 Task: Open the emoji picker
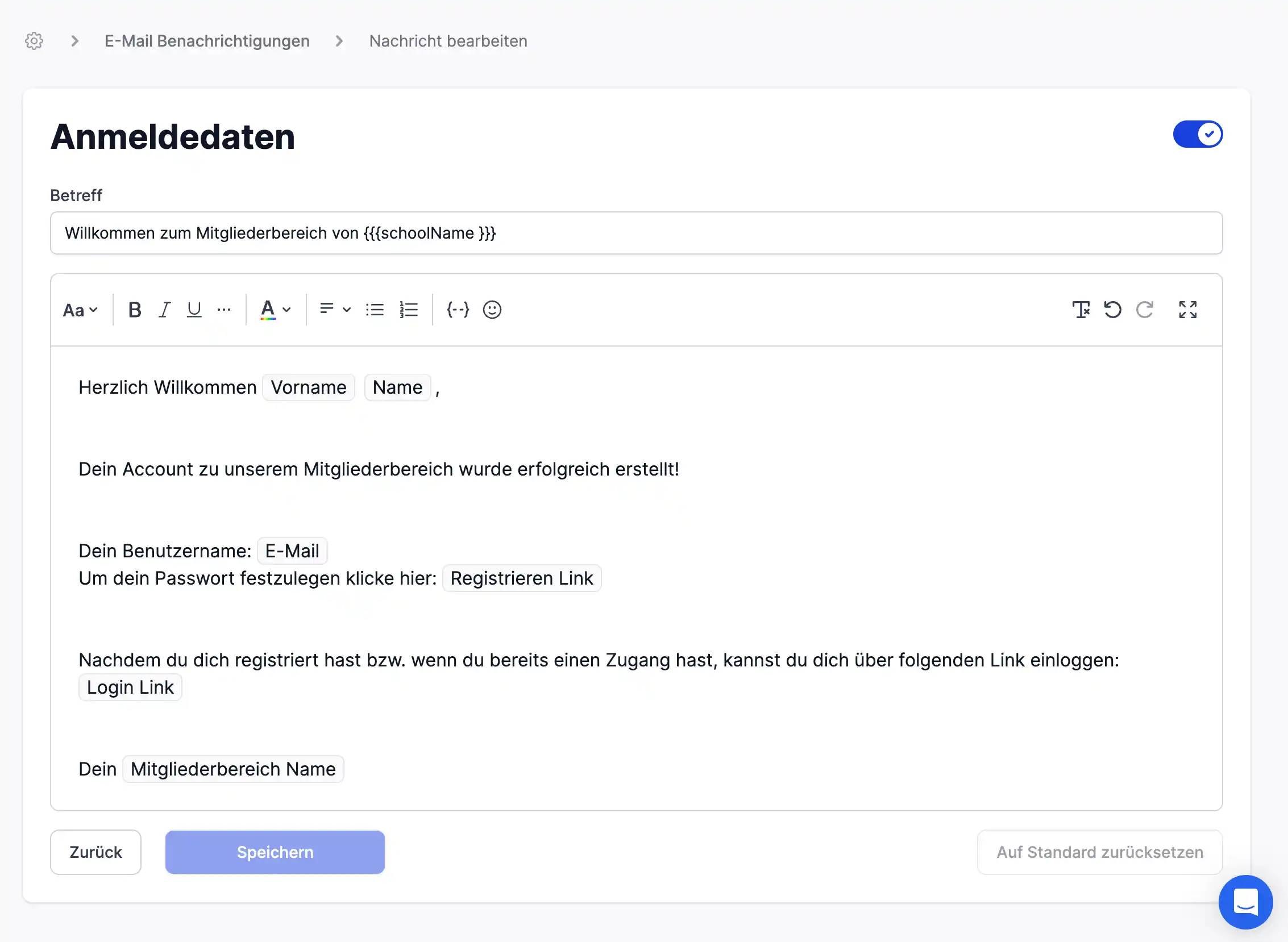click(x=492, y=310)
